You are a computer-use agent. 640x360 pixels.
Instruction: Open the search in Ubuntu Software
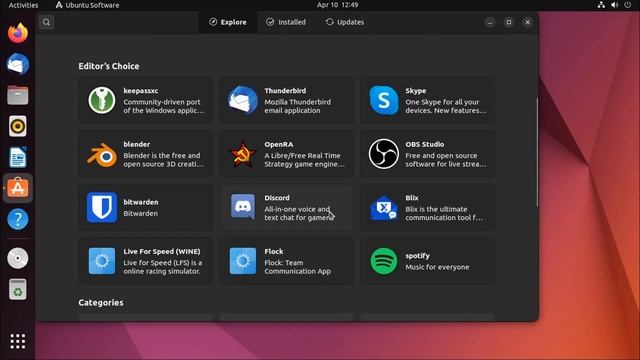[x=47, y=22]
